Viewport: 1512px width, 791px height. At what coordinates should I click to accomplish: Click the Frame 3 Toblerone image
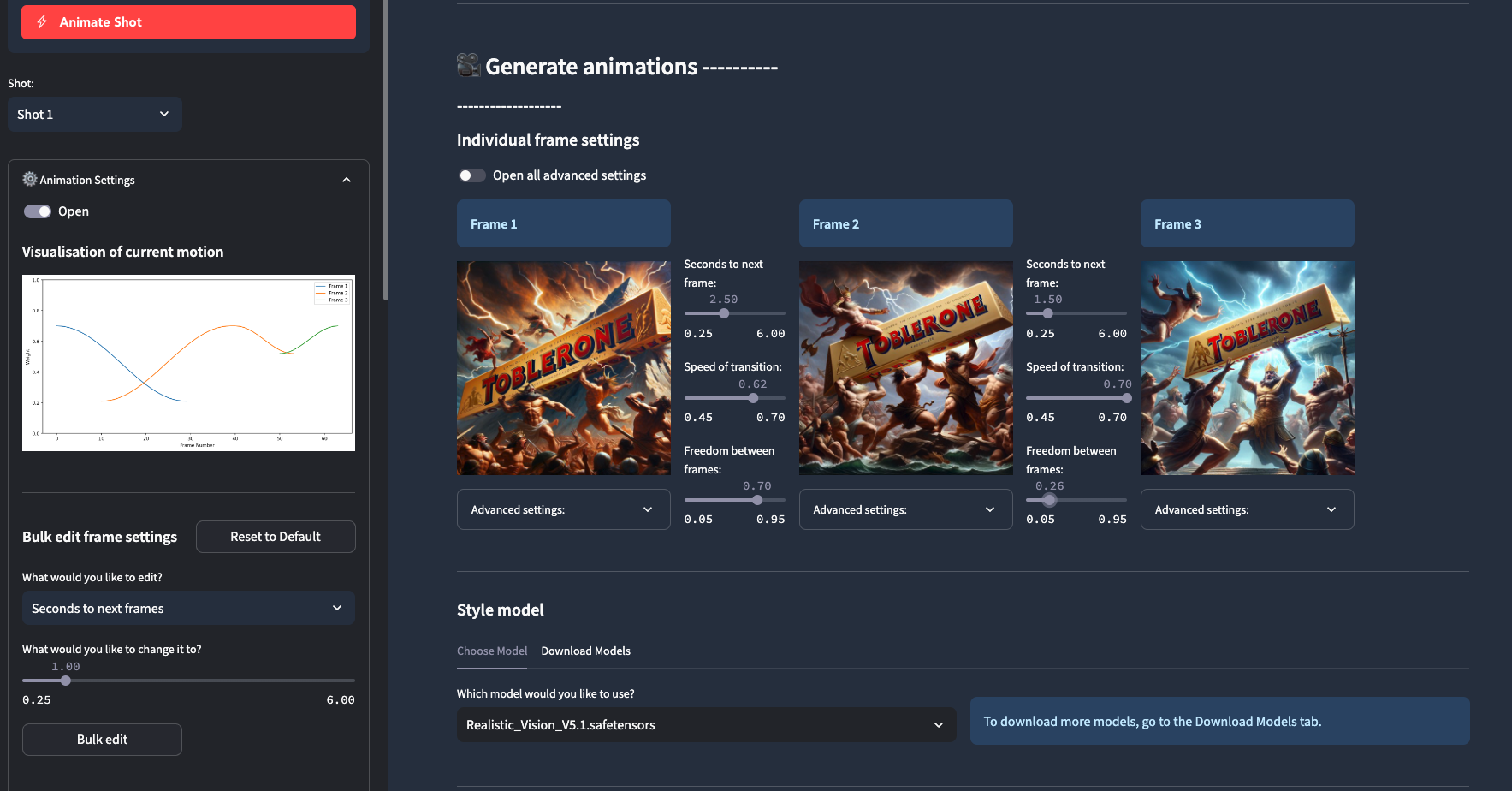point(1248,368)
